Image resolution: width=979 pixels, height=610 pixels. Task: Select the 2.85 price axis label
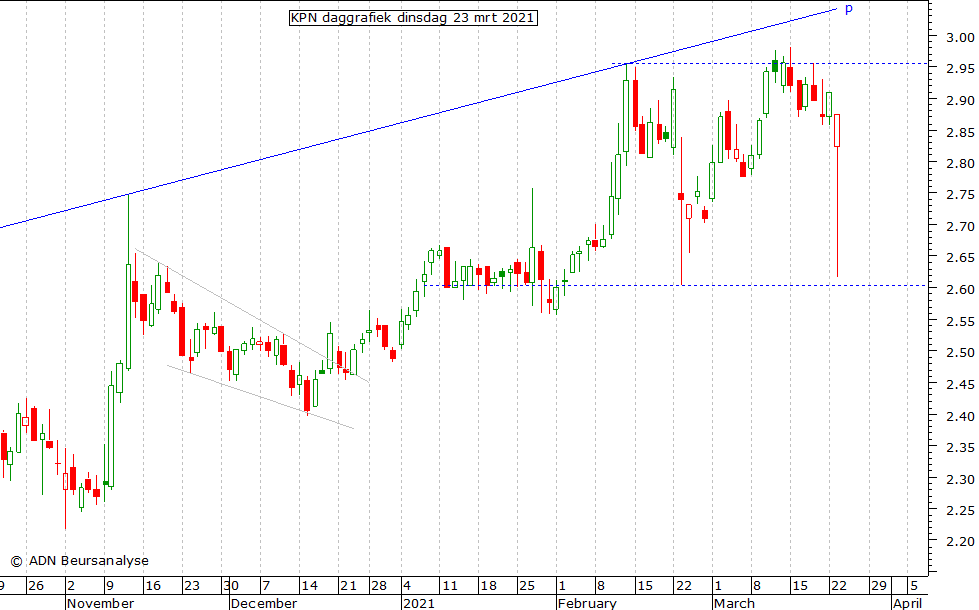(960, 132)
